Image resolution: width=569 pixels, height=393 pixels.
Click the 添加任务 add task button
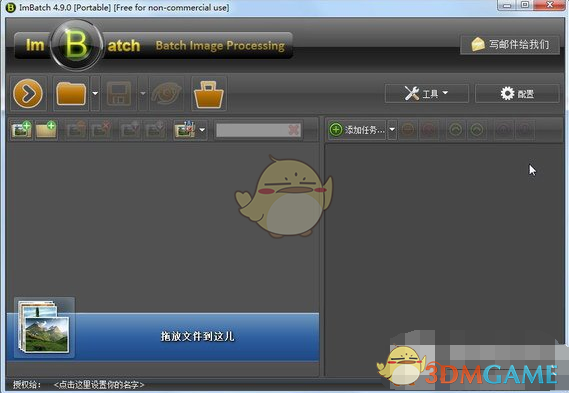[x=357, y=130]
